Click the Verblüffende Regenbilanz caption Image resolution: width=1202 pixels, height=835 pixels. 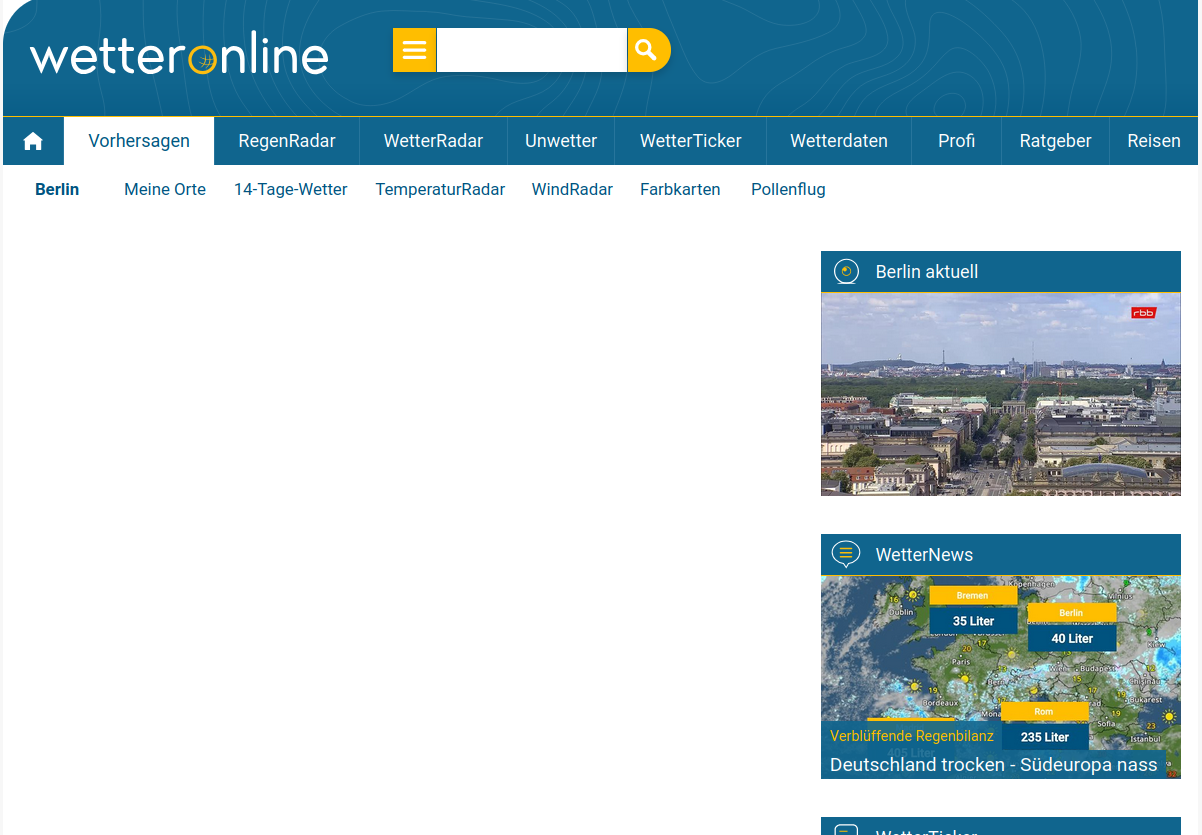pos(912,736)
